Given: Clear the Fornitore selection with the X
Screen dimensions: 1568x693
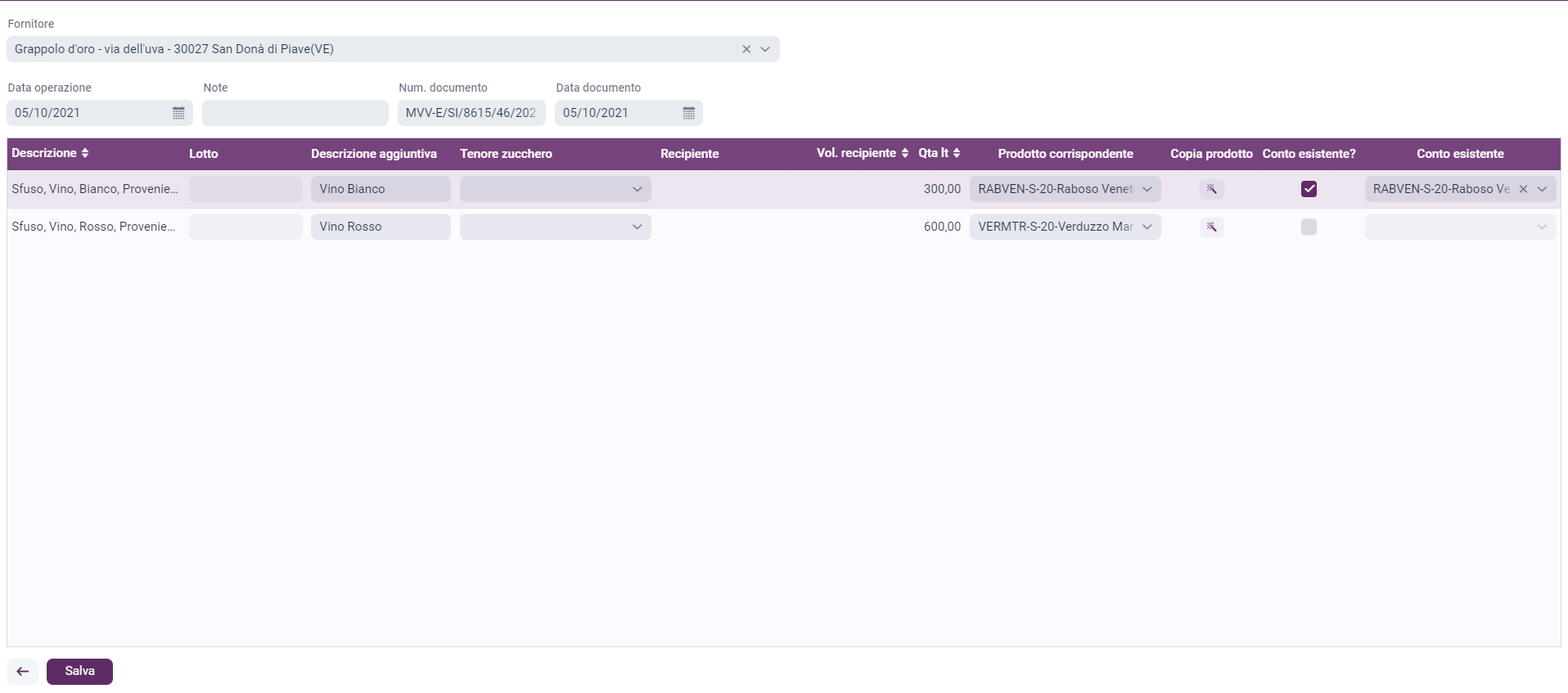Looking at the screenshot, I should click(x=746, y=49).
